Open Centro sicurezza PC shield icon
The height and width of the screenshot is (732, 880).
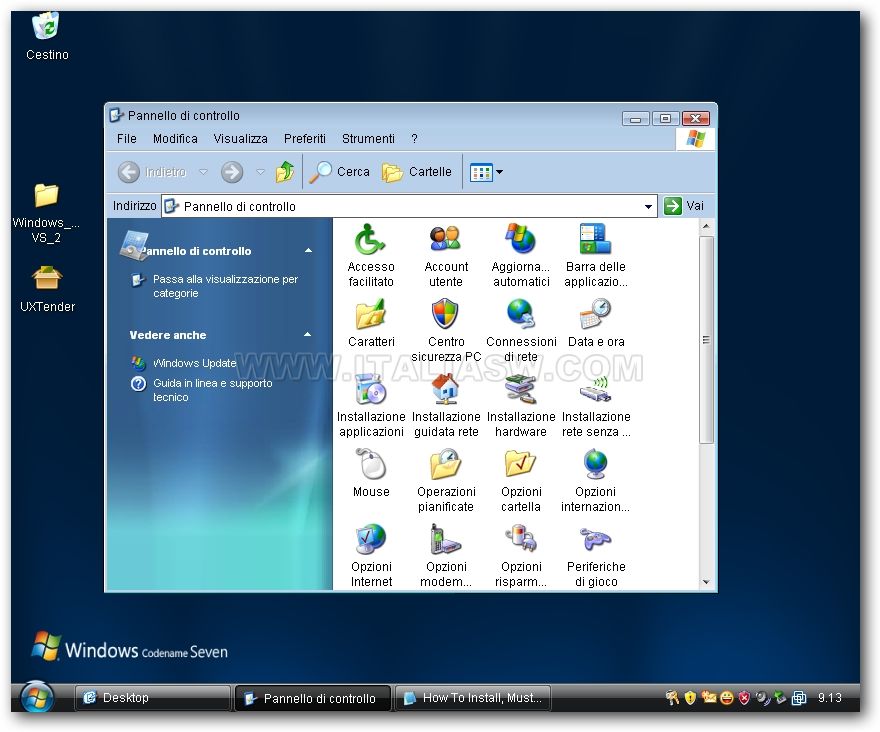(x=446, y=315)
